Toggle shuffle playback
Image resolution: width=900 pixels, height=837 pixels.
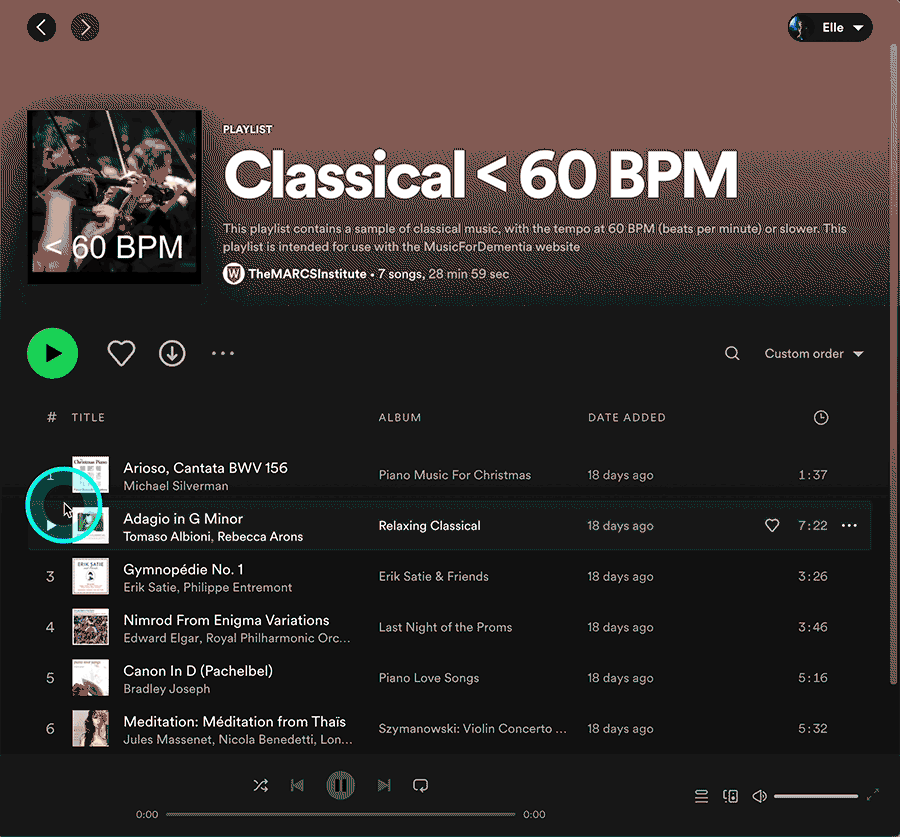pos(260,786)
